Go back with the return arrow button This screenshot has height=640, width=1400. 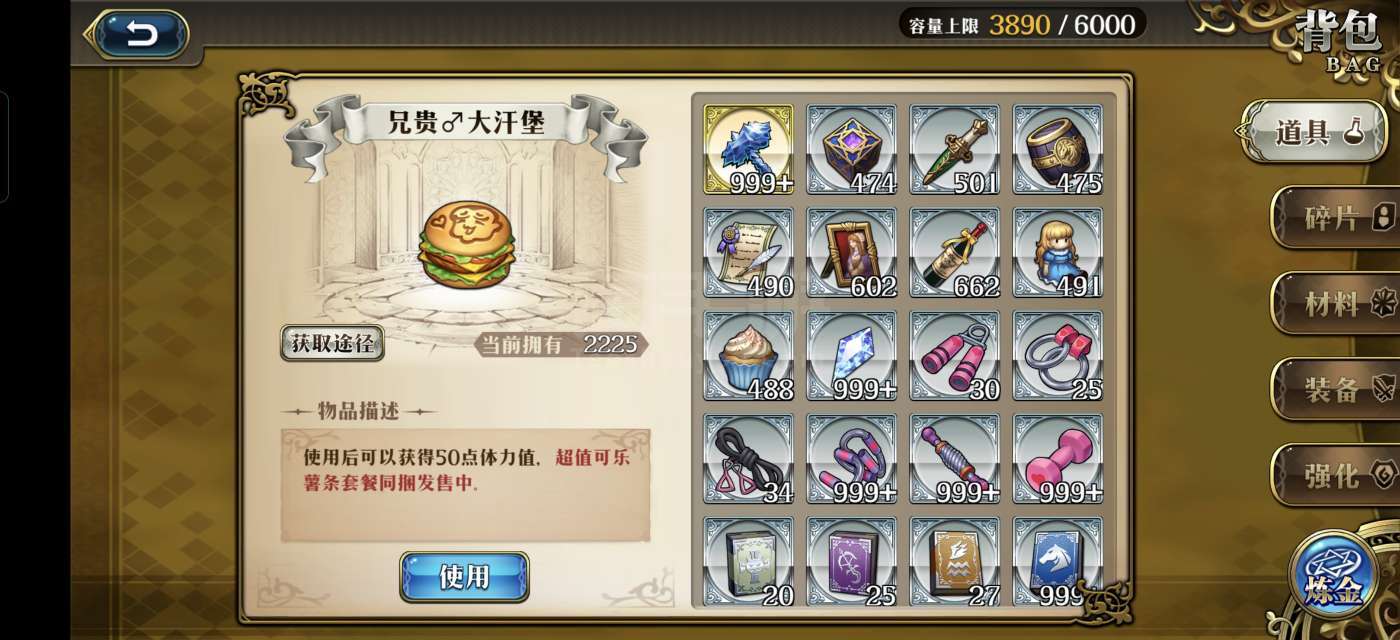pos(138,35)
